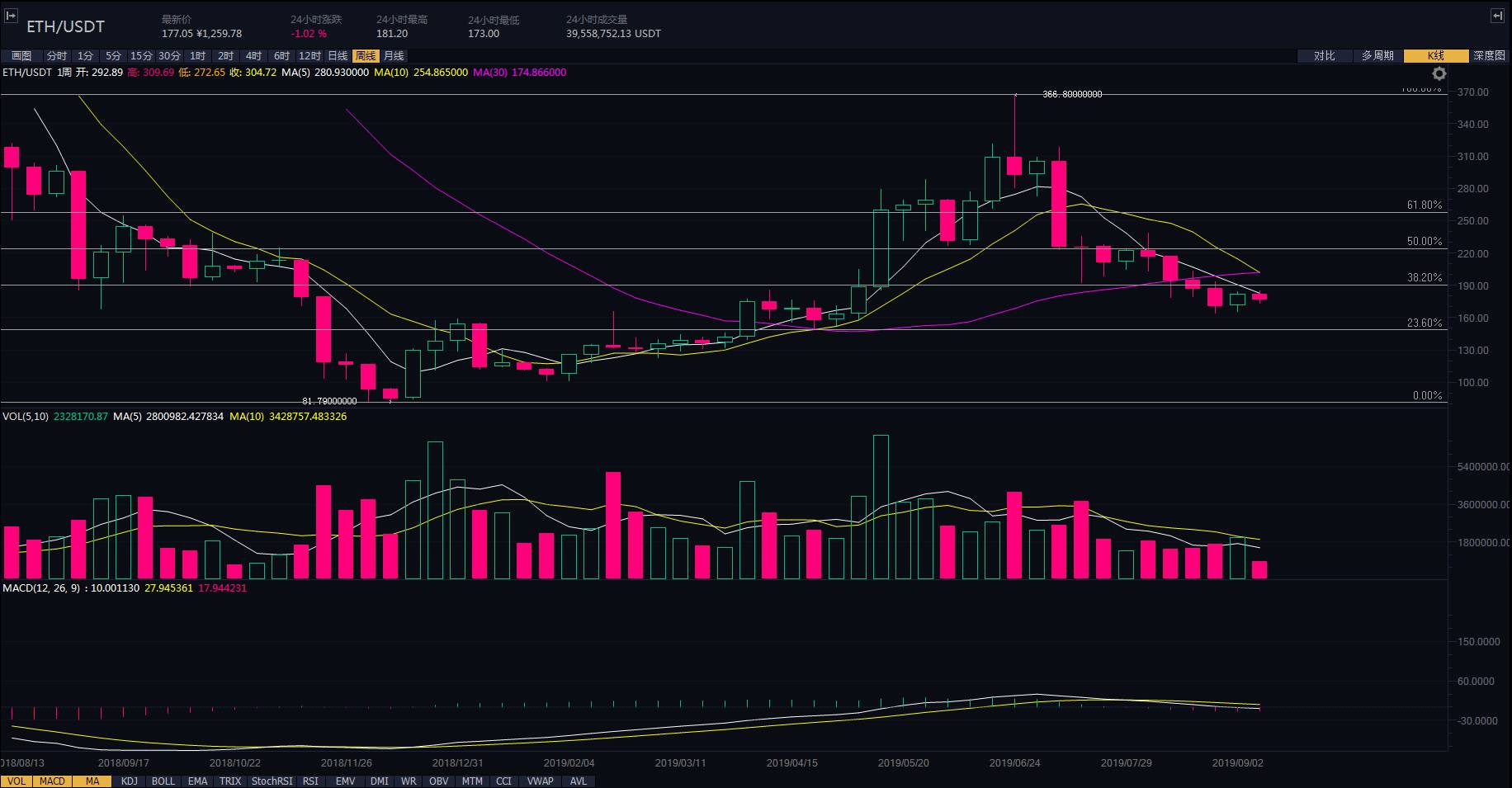Screen dimensions: 1512x788
Task: Open the 对比 compare view
Action: pyautogui.click(x=1324, y=56)
